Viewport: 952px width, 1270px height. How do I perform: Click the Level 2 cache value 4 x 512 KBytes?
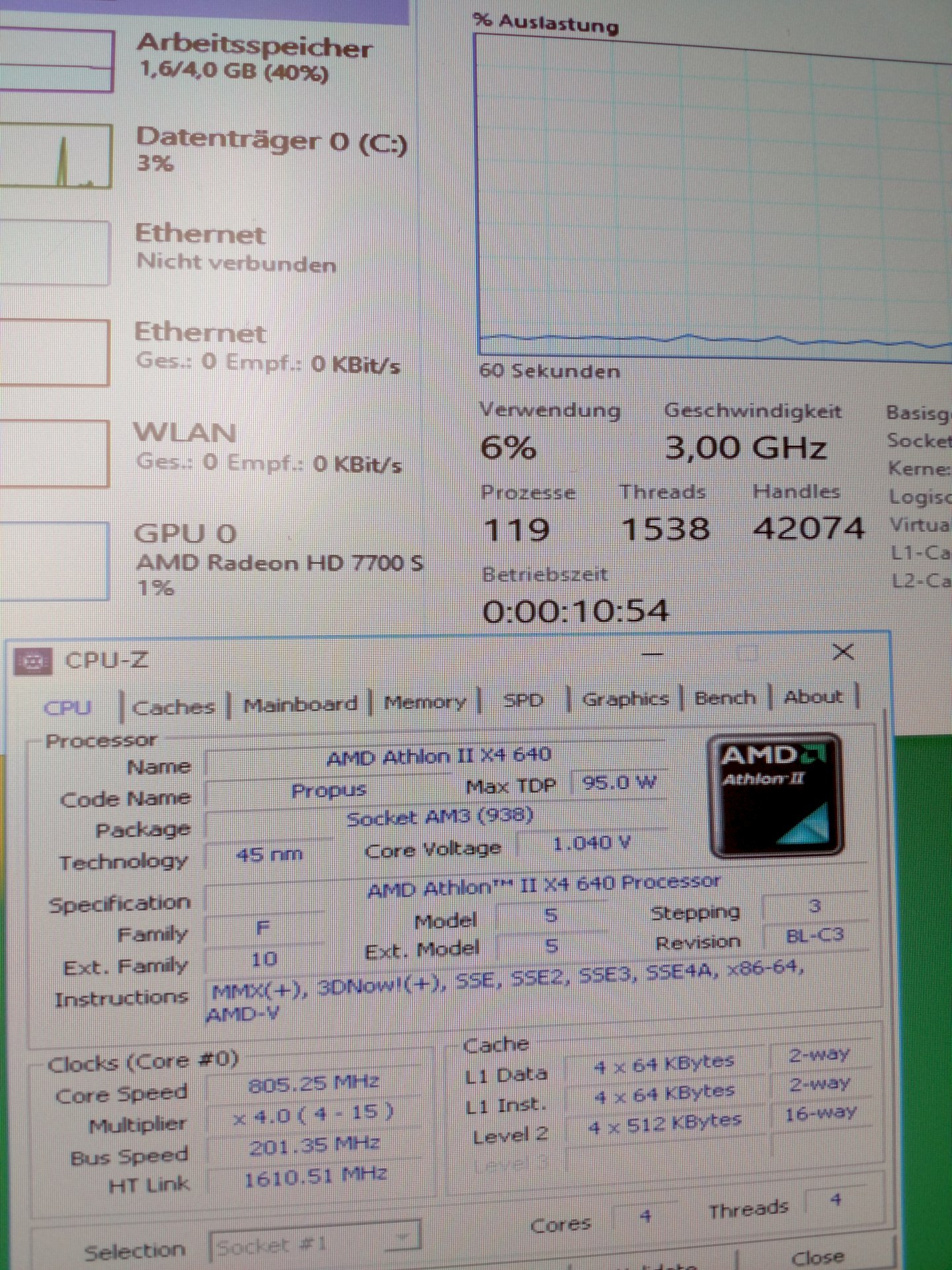coord(664,1123)
